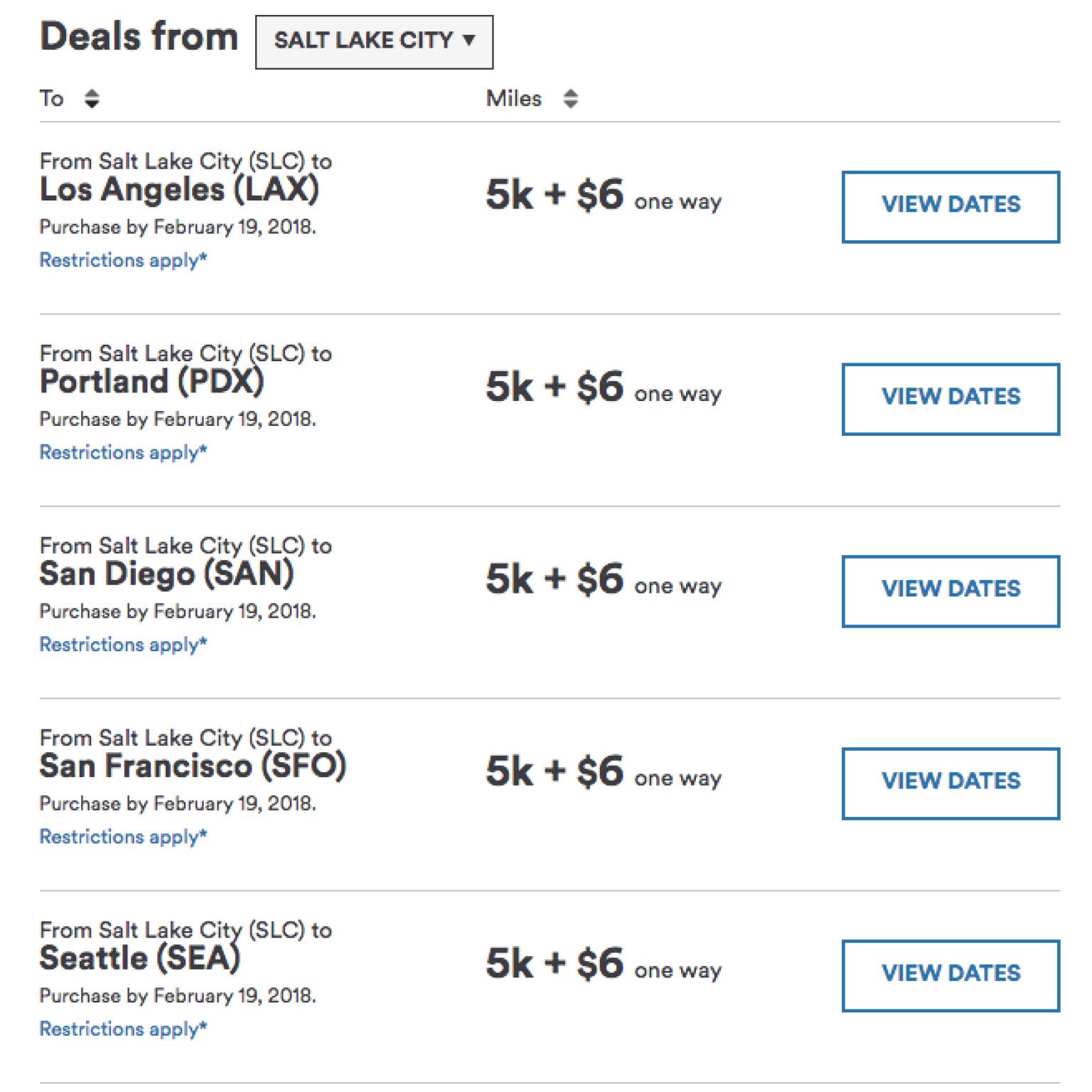This screenshot has width=1092, height=1092.
Task: Open restrictions for the San Francisco deal
Action: coord(122,837)
